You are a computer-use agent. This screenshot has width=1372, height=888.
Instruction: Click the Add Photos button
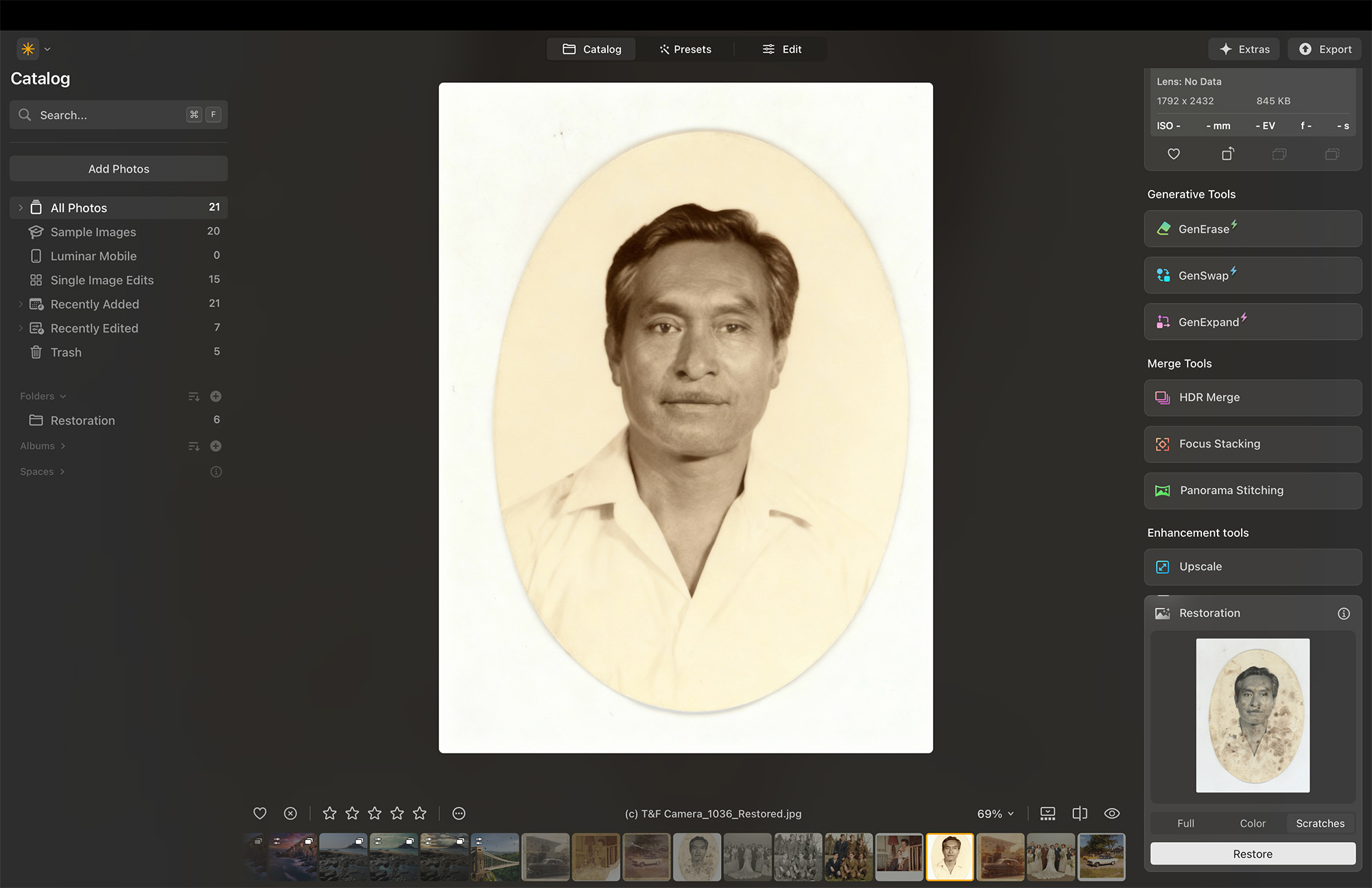119,169
